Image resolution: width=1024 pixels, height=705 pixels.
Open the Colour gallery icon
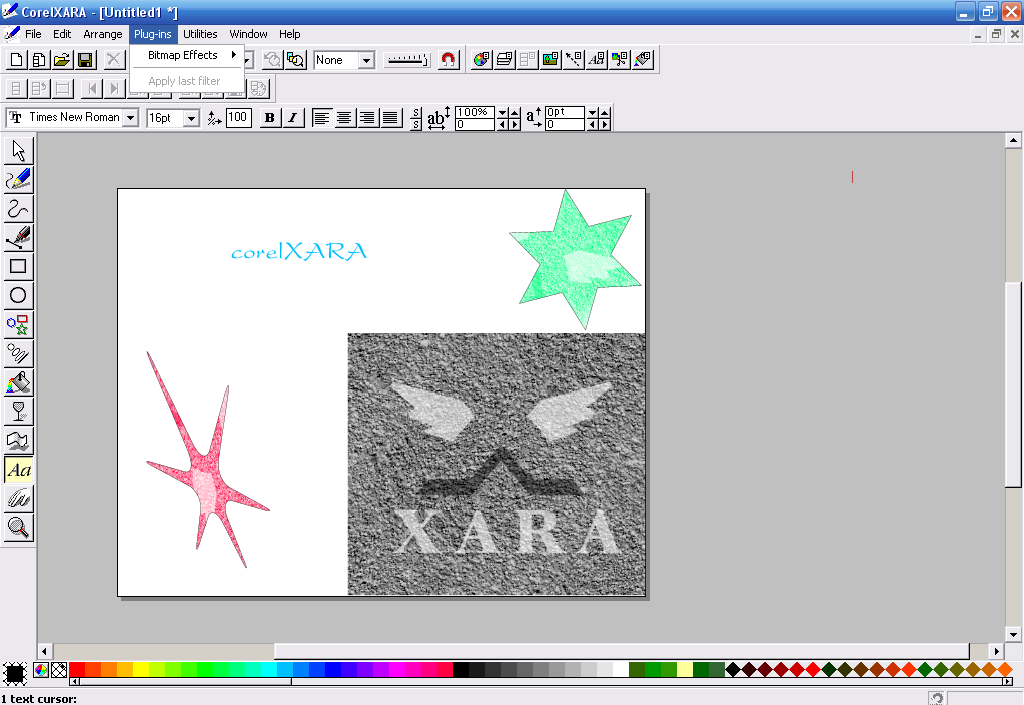482,60
